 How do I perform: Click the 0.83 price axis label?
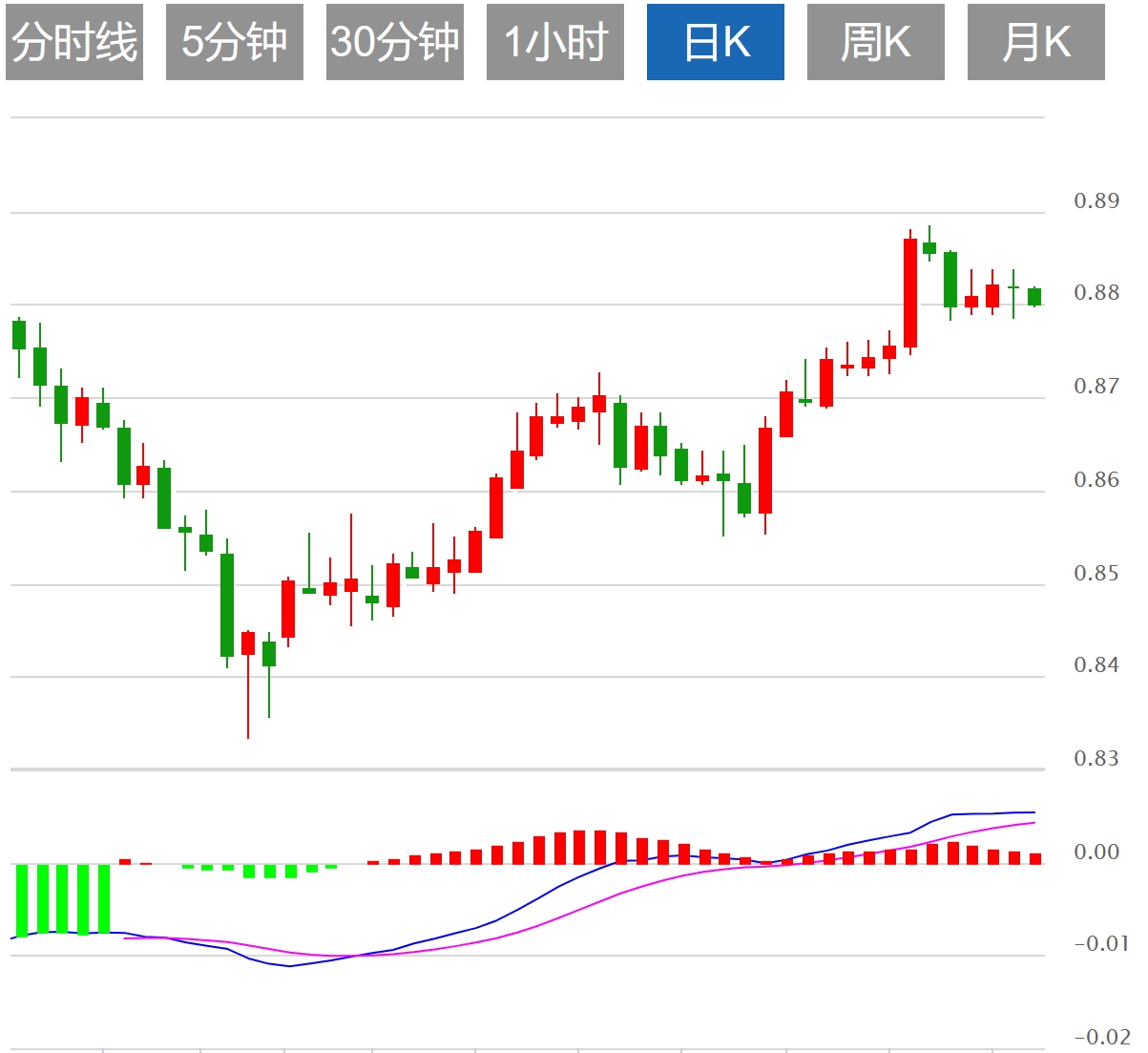pyautogui.click(x=1096, y=758)
